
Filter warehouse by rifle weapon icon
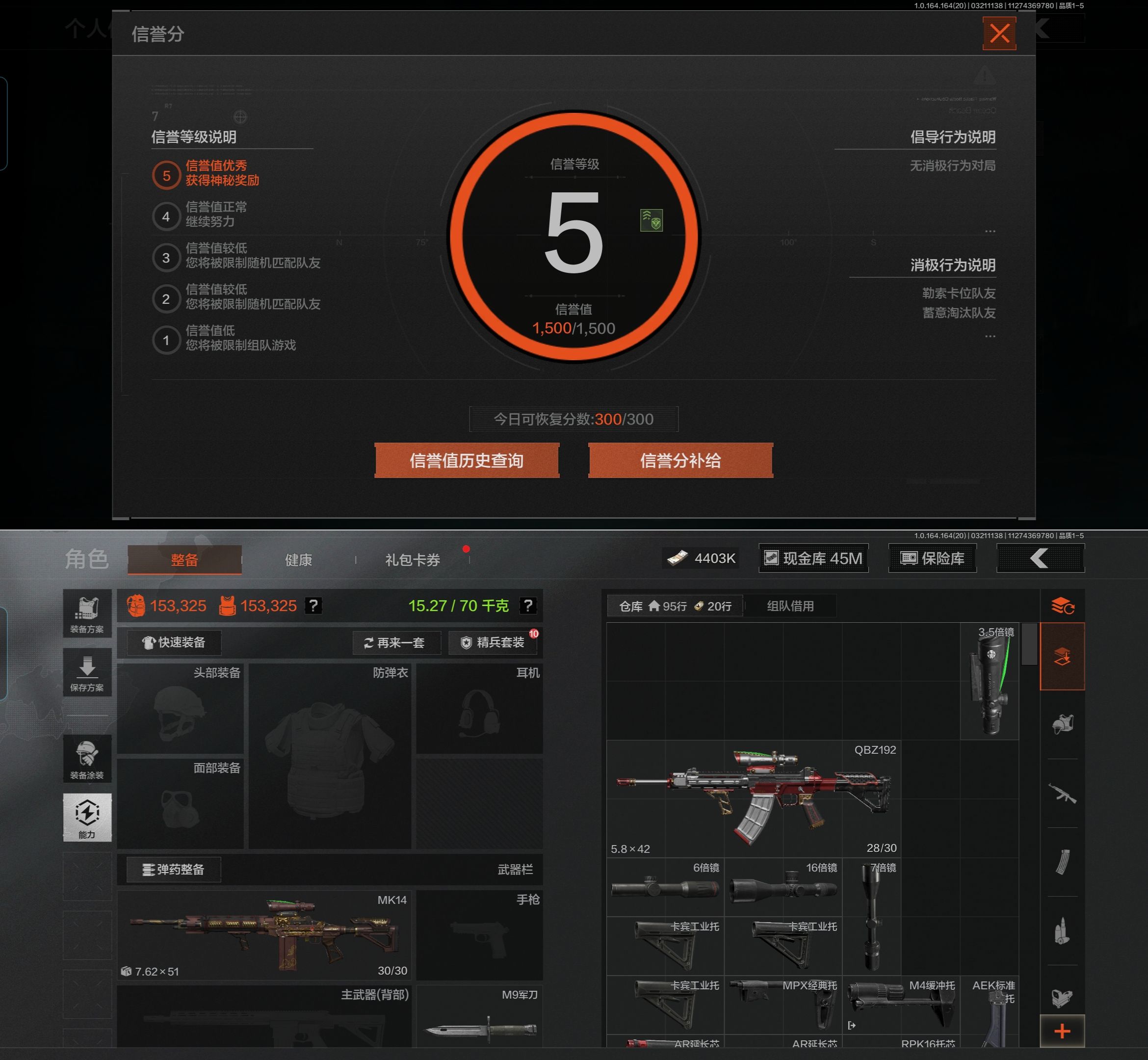pyautogui.click(x=1062, y=793)
